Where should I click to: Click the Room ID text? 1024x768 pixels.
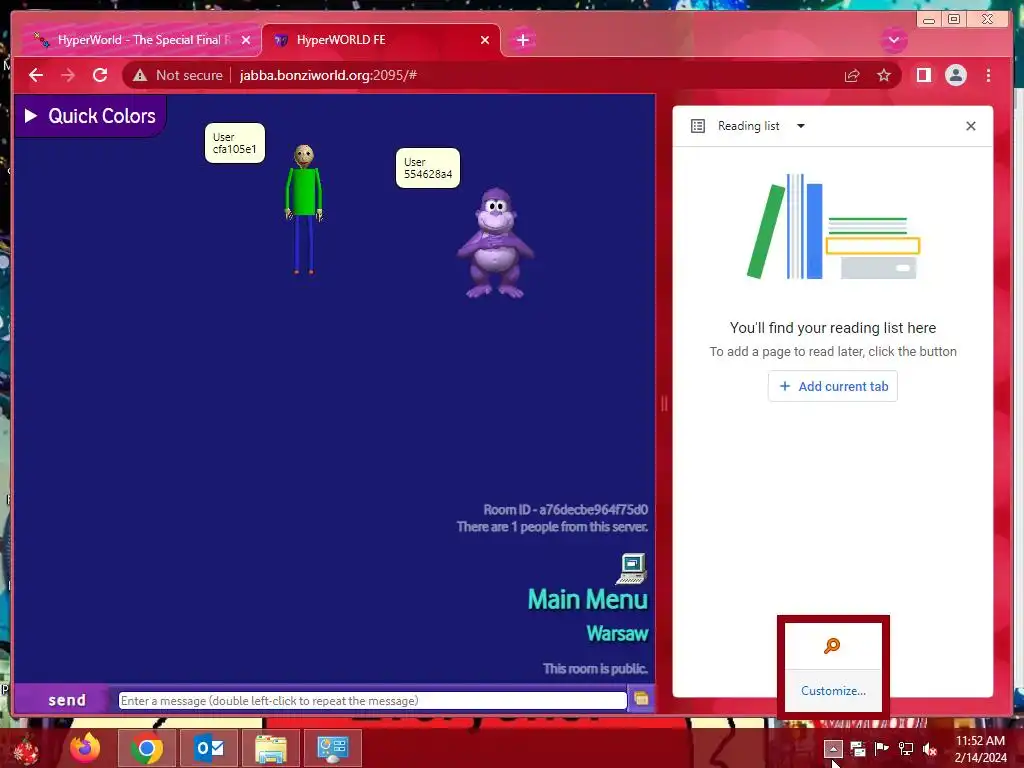click(566, 509)
